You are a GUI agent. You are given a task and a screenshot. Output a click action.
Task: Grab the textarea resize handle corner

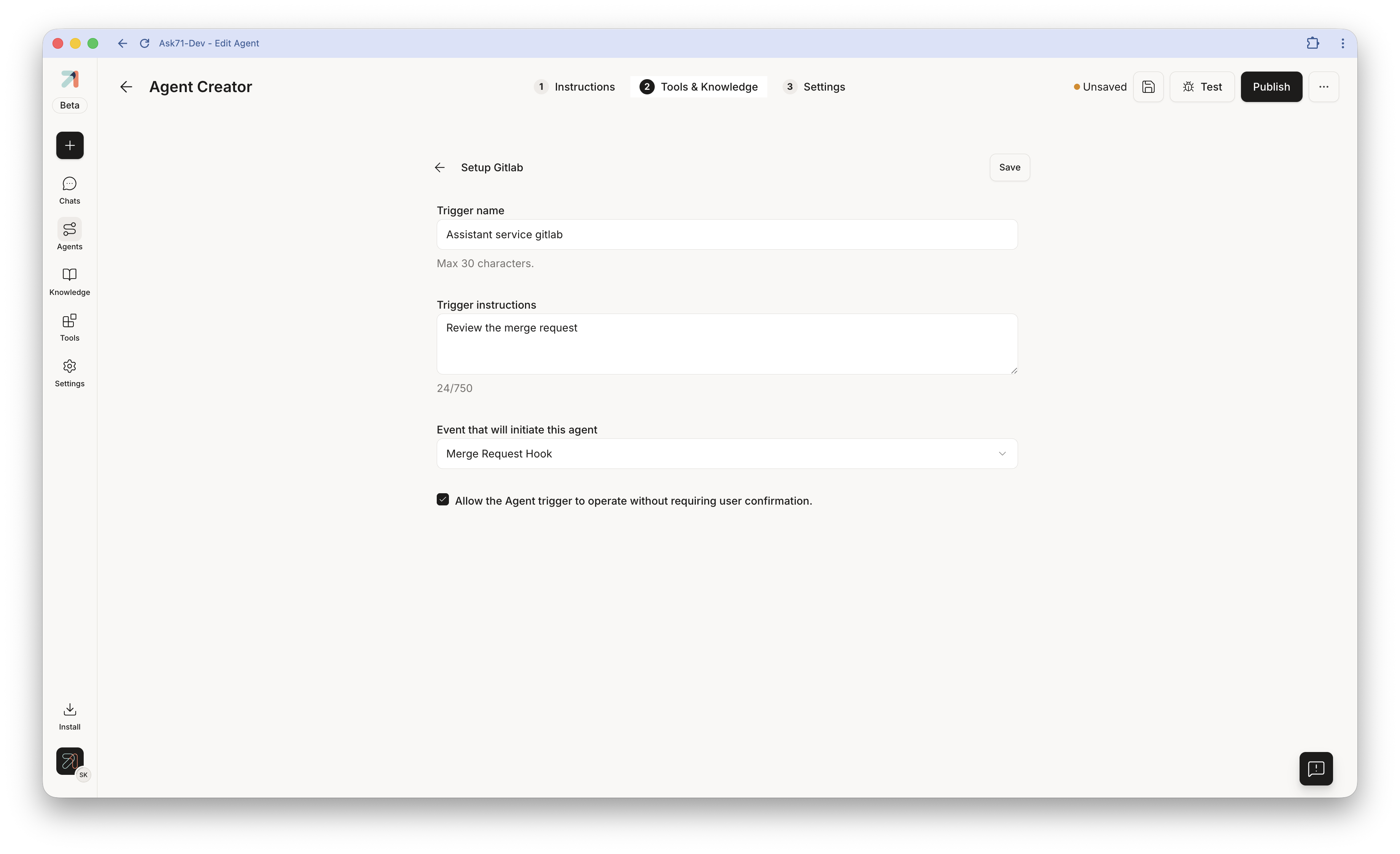[x=1013, y=370]
